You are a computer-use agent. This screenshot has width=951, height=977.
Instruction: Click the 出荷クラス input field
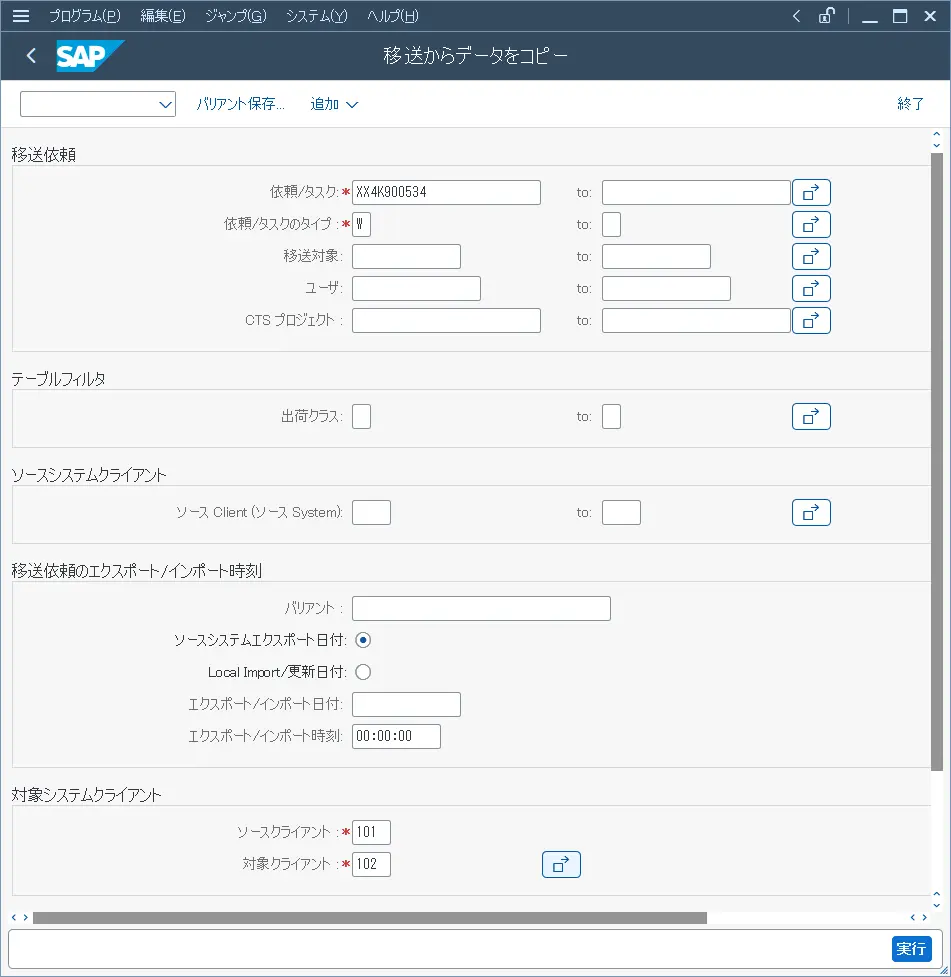point(361,416)
